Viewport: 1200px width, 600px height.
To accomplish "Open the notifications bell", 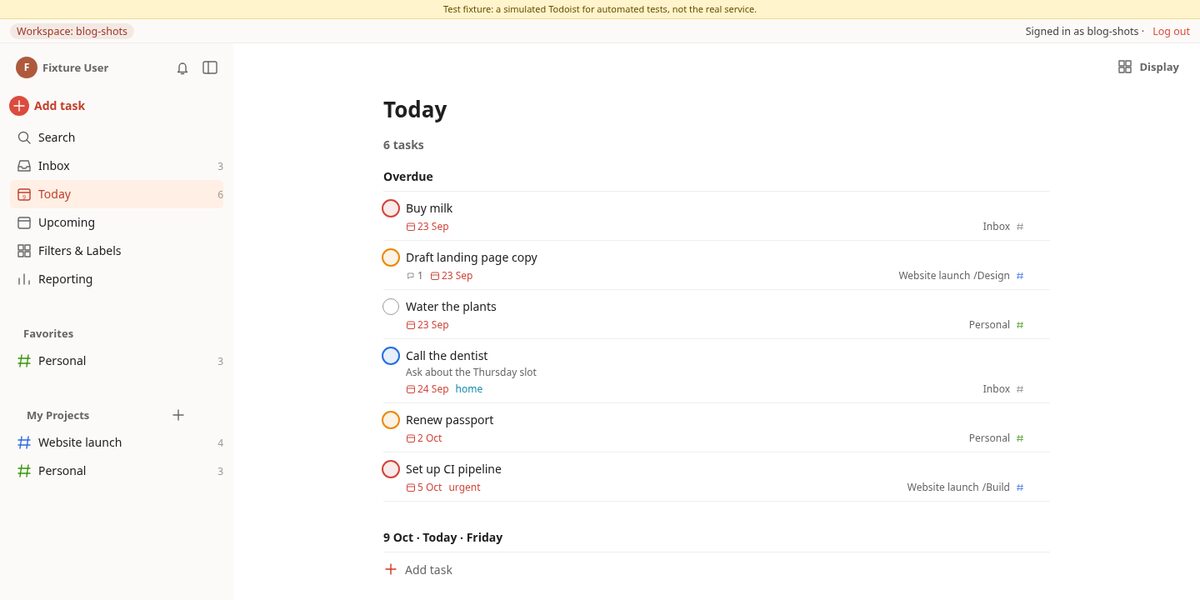I will [x=182, y=68].
